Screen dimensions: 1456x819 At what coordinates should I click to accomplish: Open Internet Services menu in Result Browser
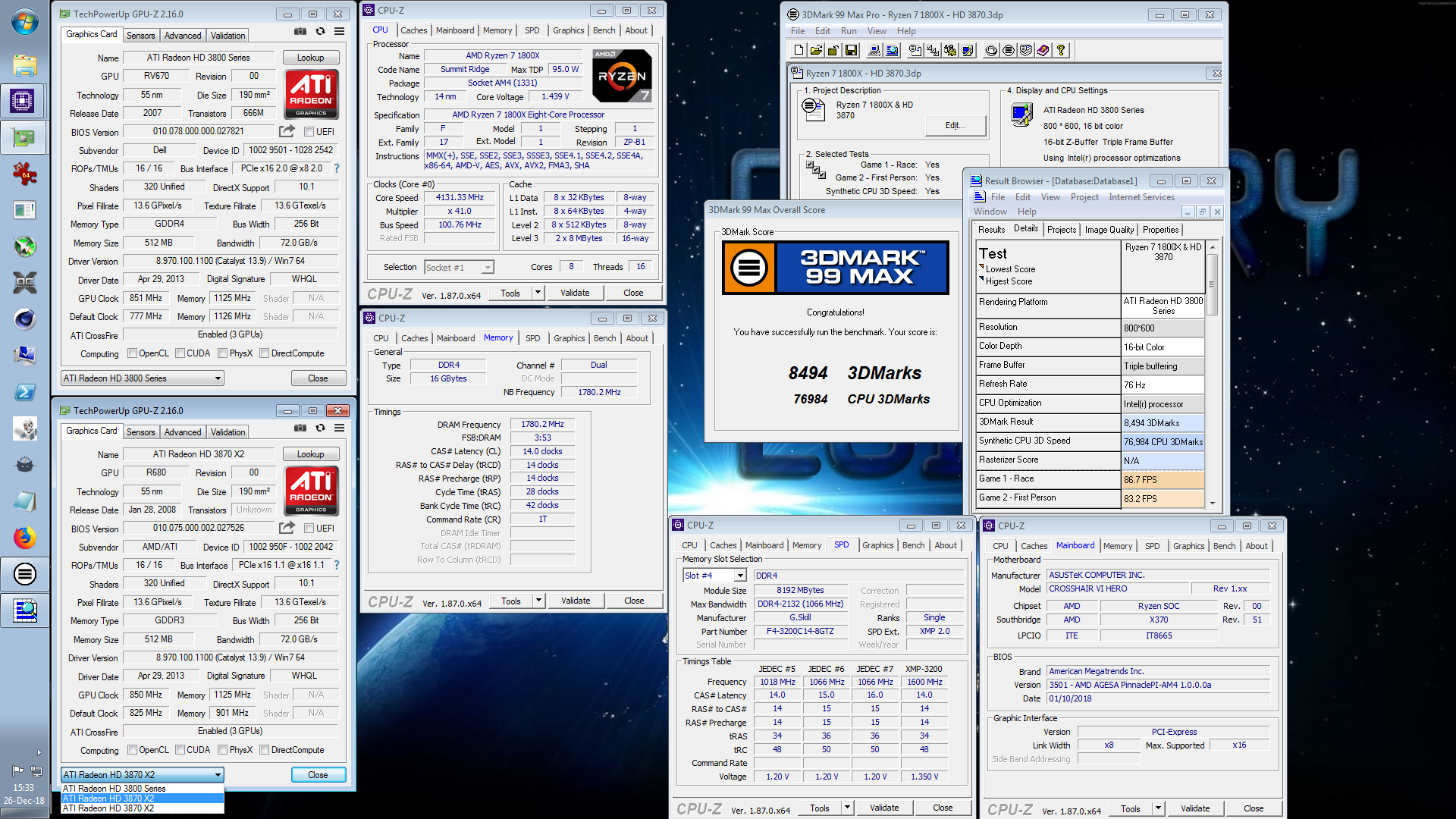click(1141, 197)
